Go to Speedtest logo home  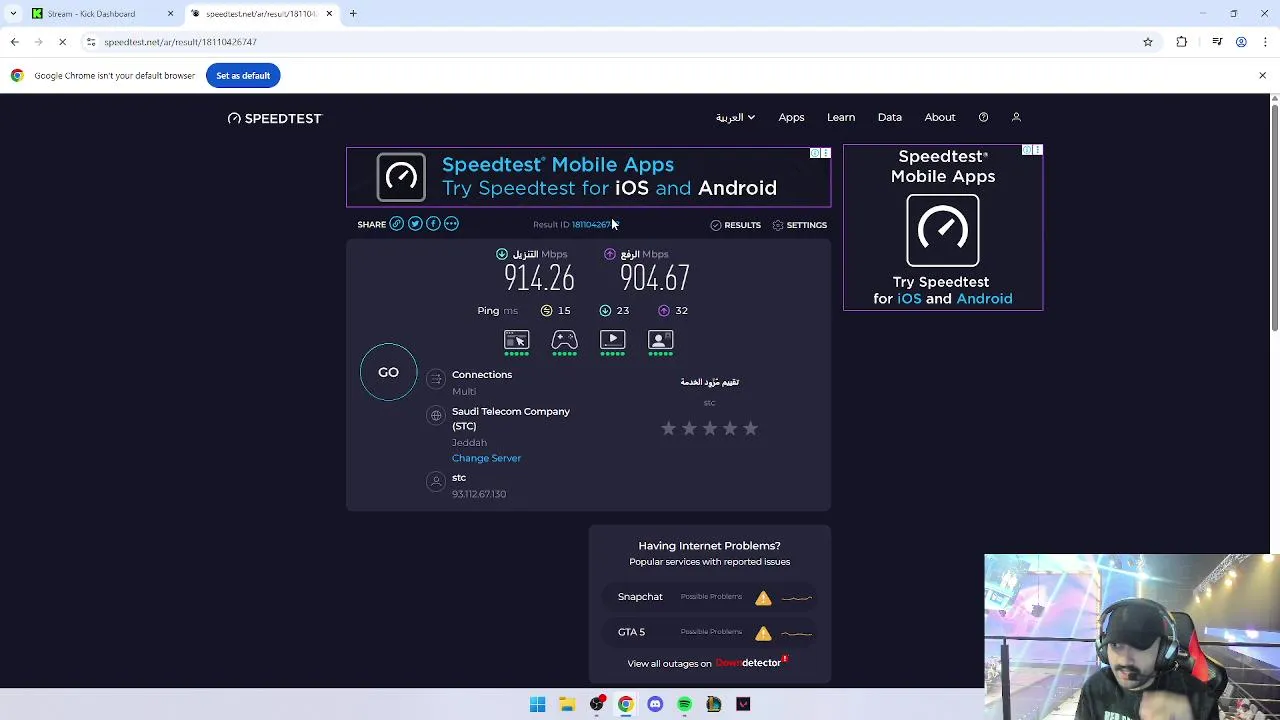pos(275,118)
